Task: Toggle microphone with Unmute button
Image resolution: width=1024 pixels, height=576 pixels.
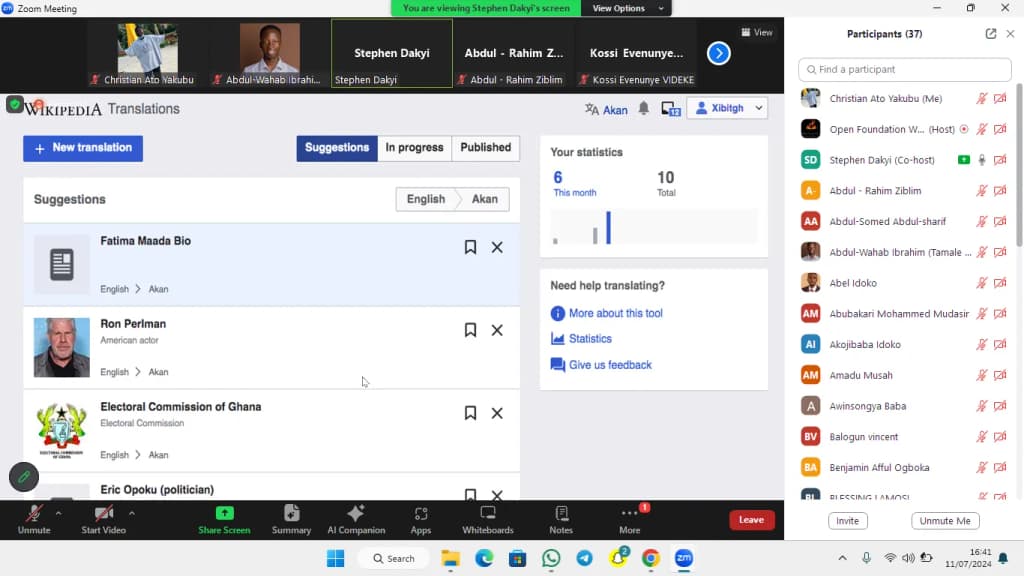Action: point(34,520)
